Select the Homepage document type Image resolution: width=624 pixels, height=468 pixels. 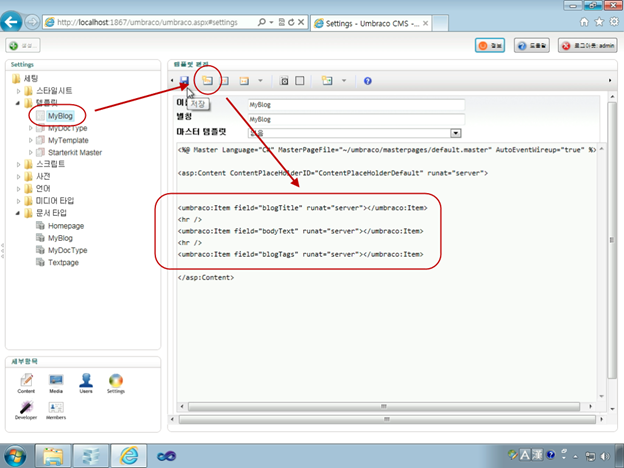coord(66,226)
